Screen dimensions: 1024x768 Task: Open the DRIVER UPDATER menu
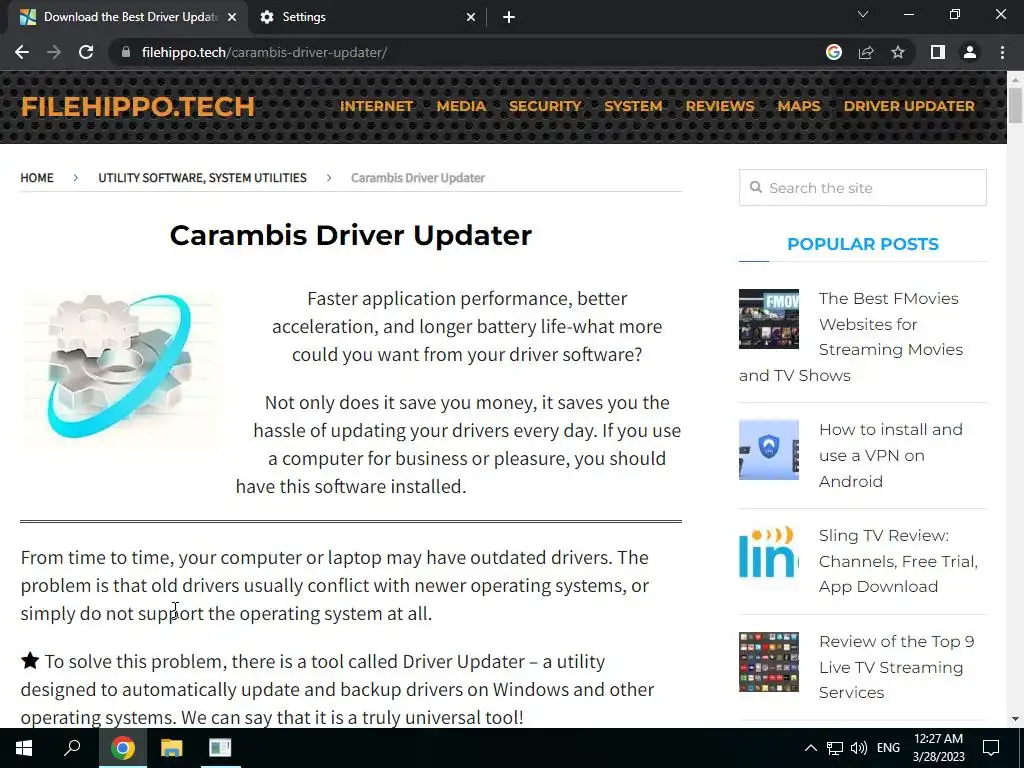pyautogui.click(x=909, y=106)
